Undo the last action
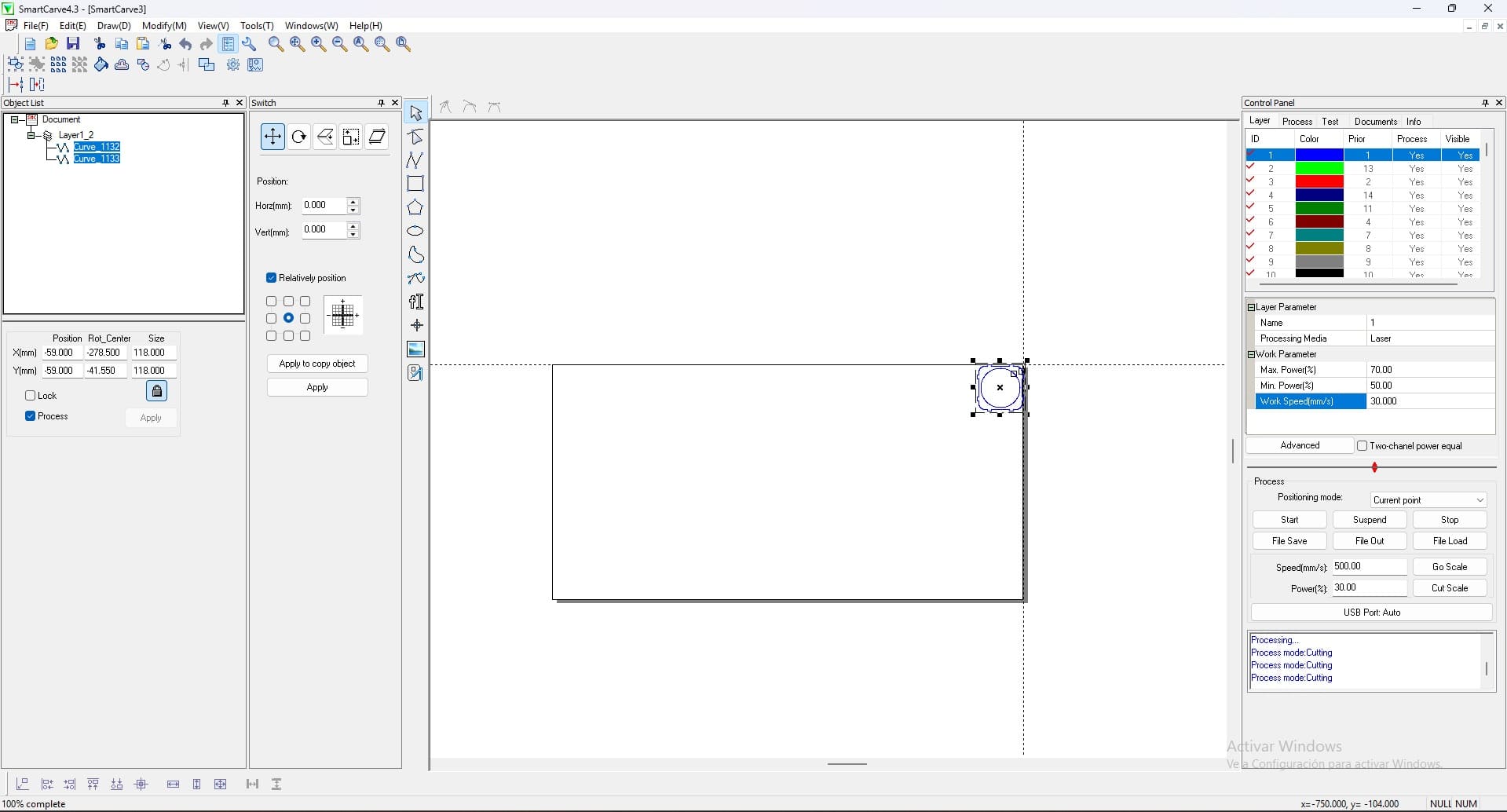The image size is (1507, 812). (x=185, y=44)
